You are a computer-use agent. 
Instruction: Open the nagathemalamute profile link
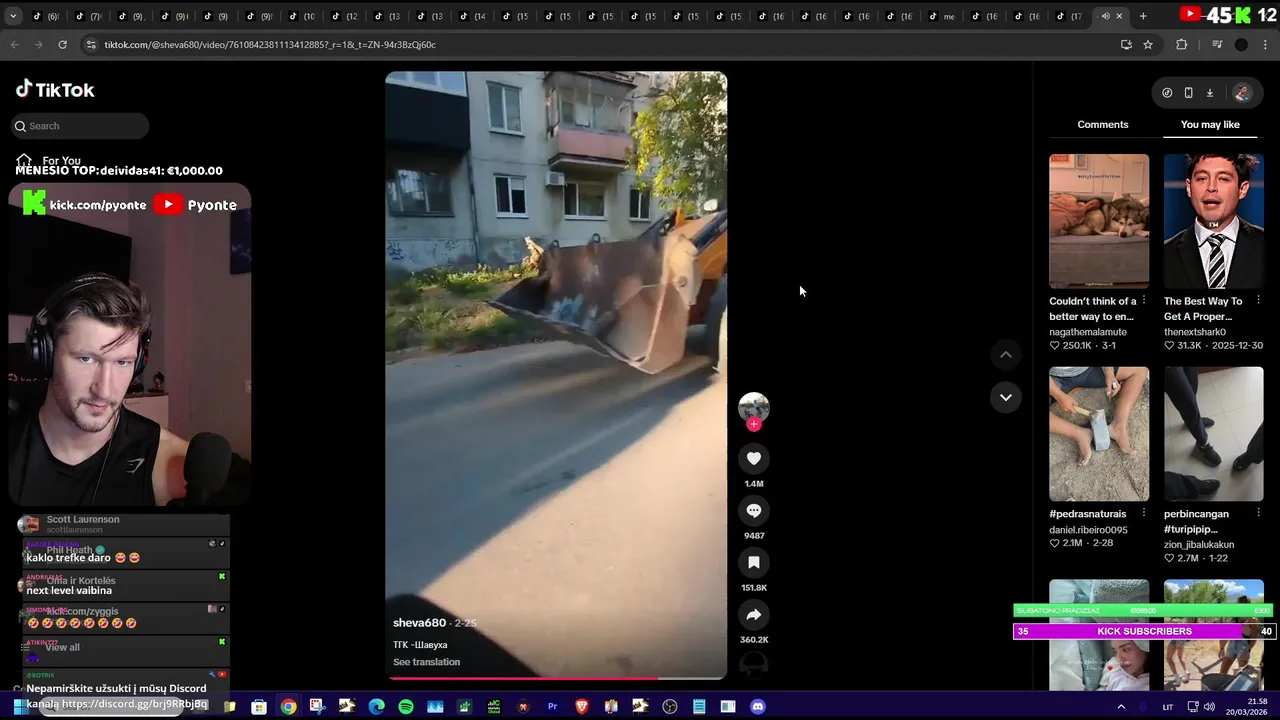click(x=1088, y=332)
